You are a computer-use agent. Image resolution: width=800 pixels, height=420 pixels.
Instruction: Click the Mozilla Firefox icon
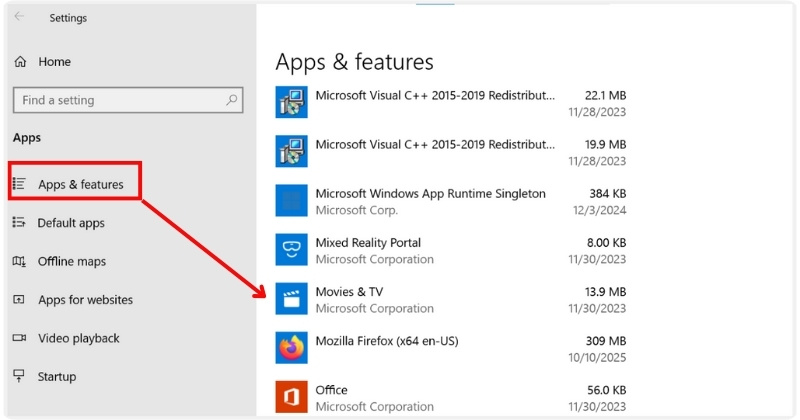291,348
